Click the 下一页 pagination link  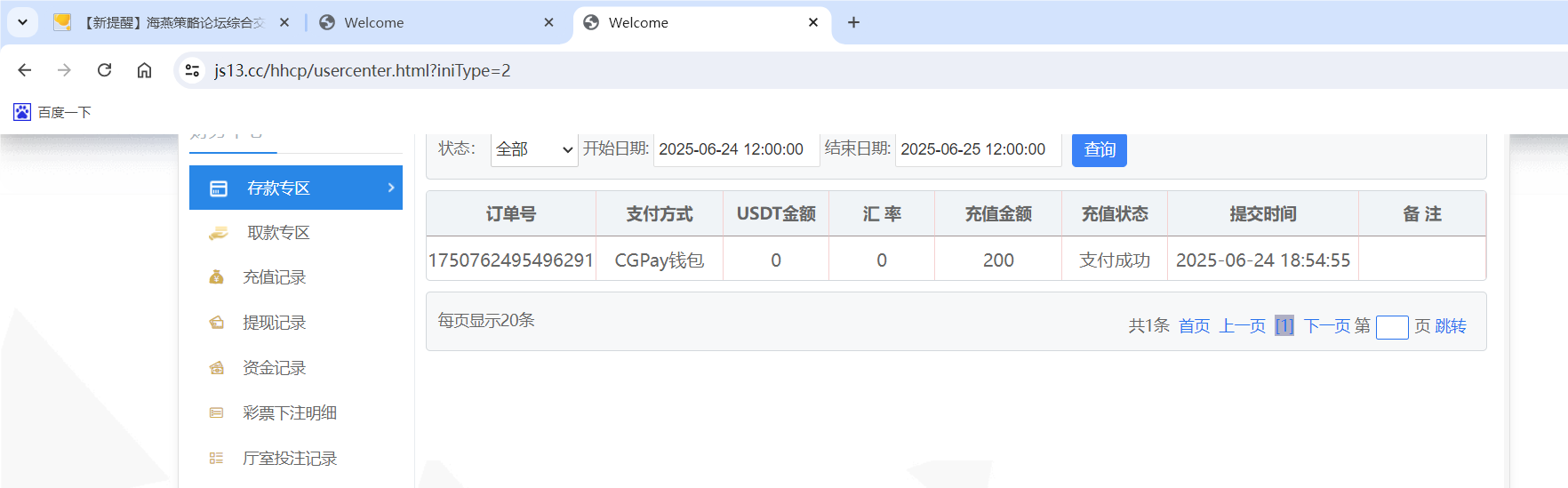(x=1327, y=326)
